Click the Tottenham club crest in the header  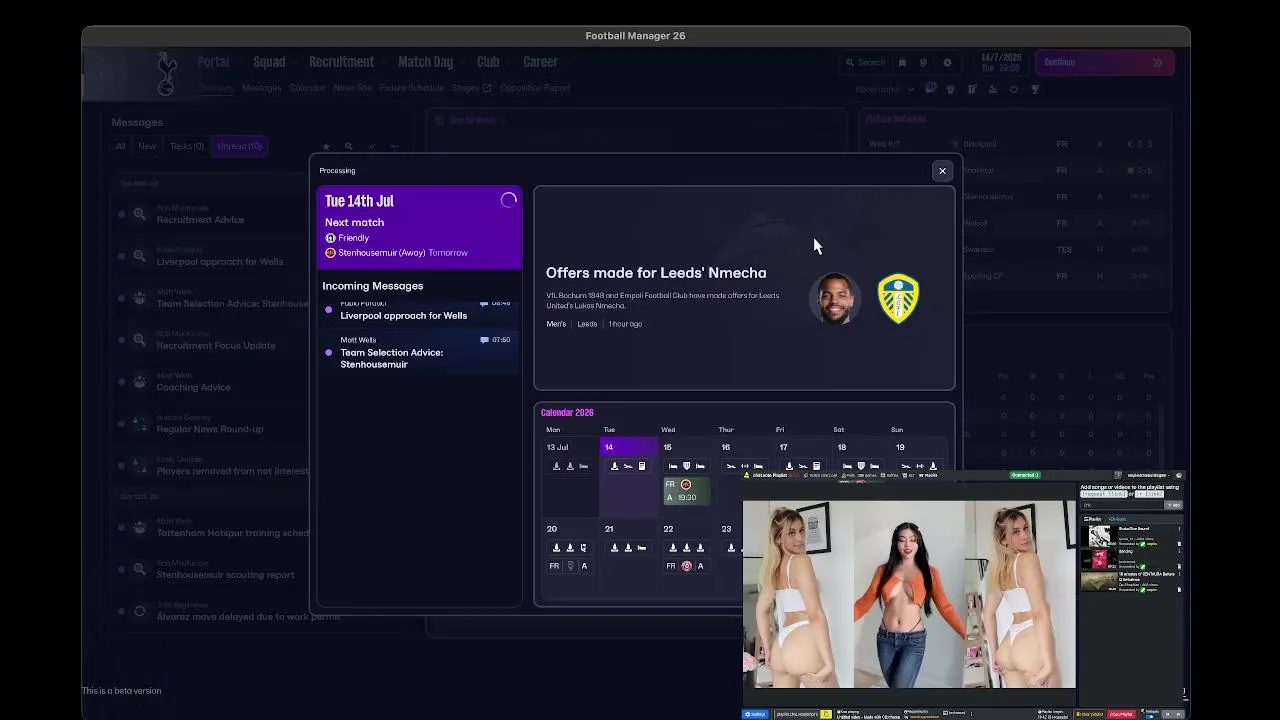167,74
